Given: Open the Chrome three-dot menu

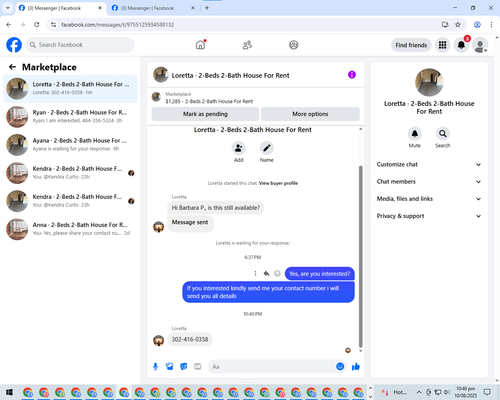Looking at the screenshot, I should [491, 25].
